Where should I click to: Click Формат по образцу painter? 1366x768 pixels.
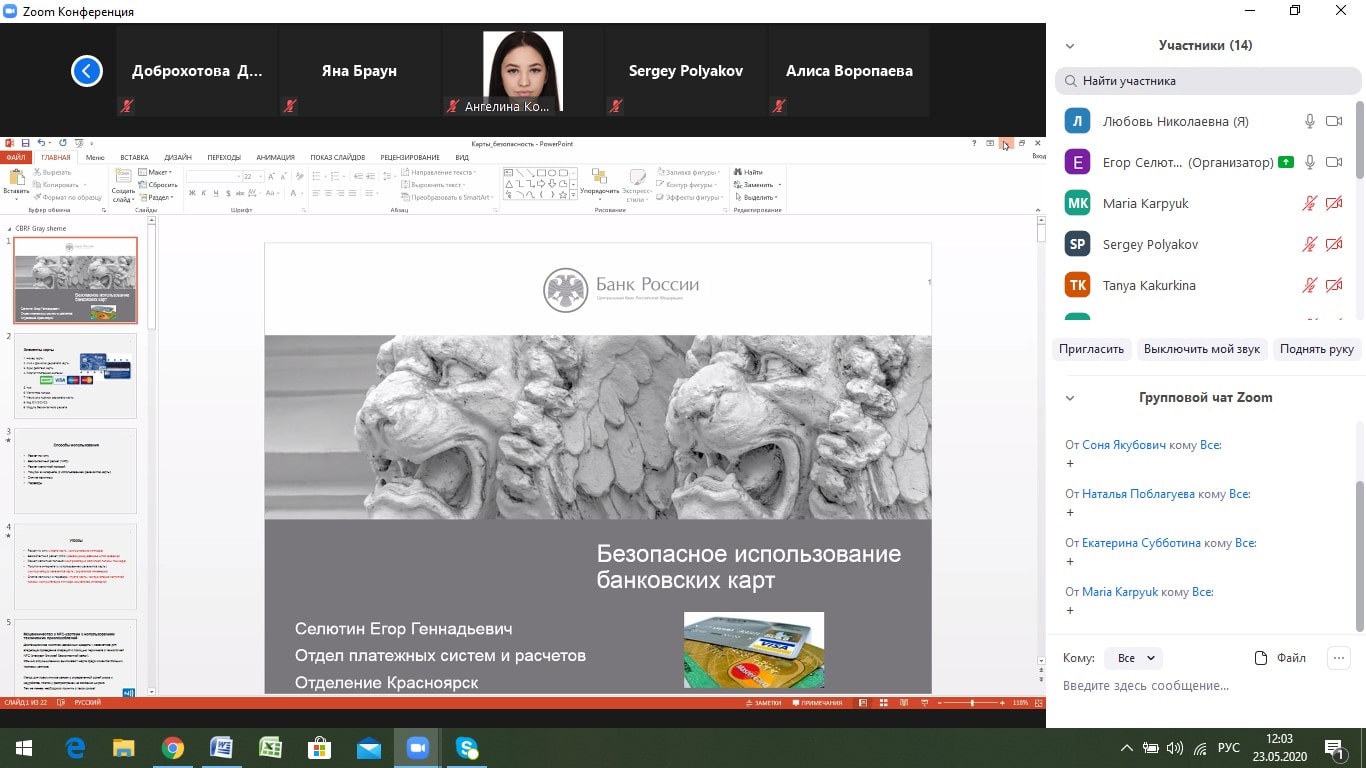coord(67,197)
